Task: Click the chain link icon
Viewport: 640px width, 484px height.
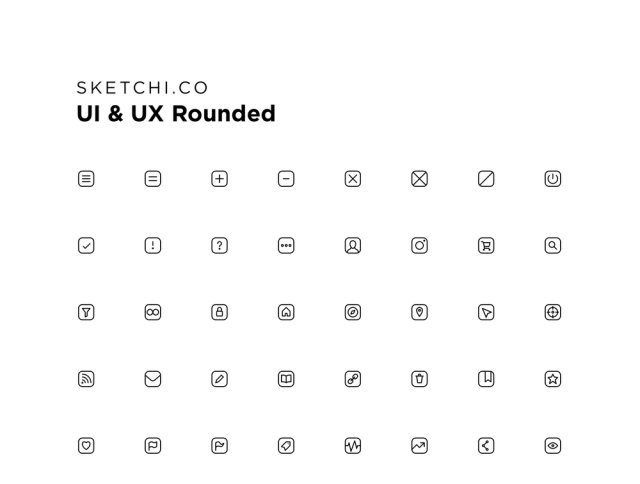Action: click(353, 379)
